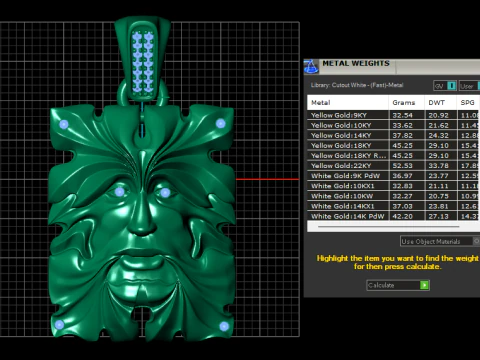Select the top-right corner gem on pendant
This screenshot has width=480, height=360.
[x=220, y=124]
